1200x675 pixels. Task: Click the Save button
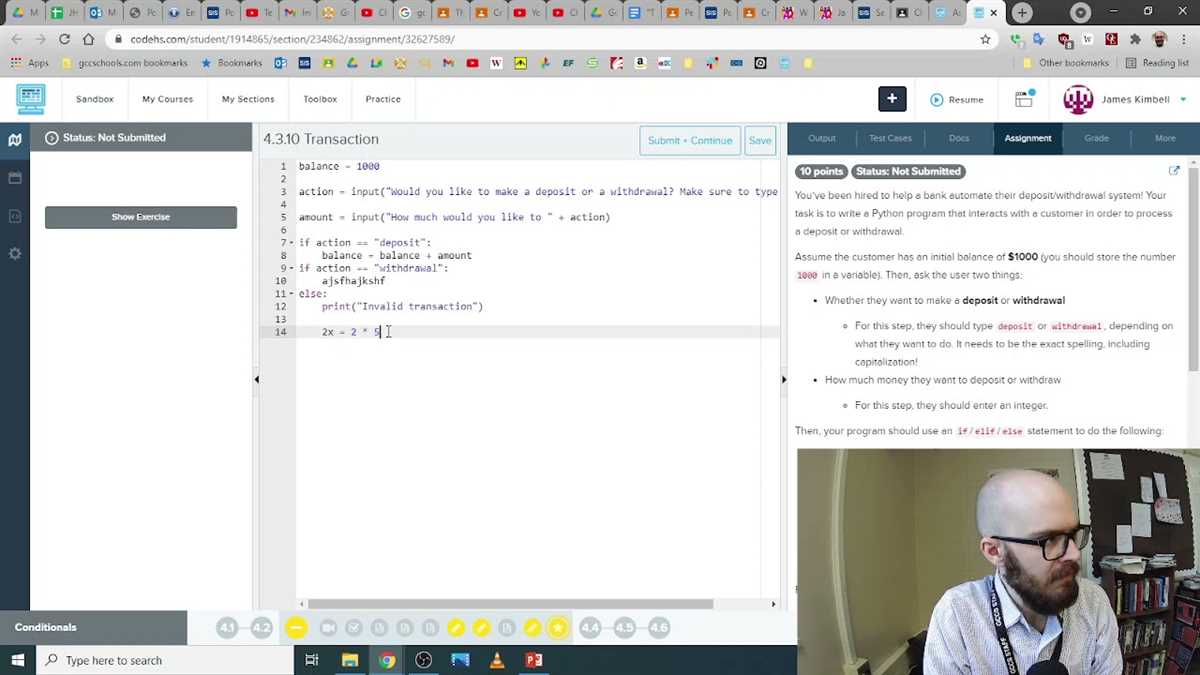point(760,141)
